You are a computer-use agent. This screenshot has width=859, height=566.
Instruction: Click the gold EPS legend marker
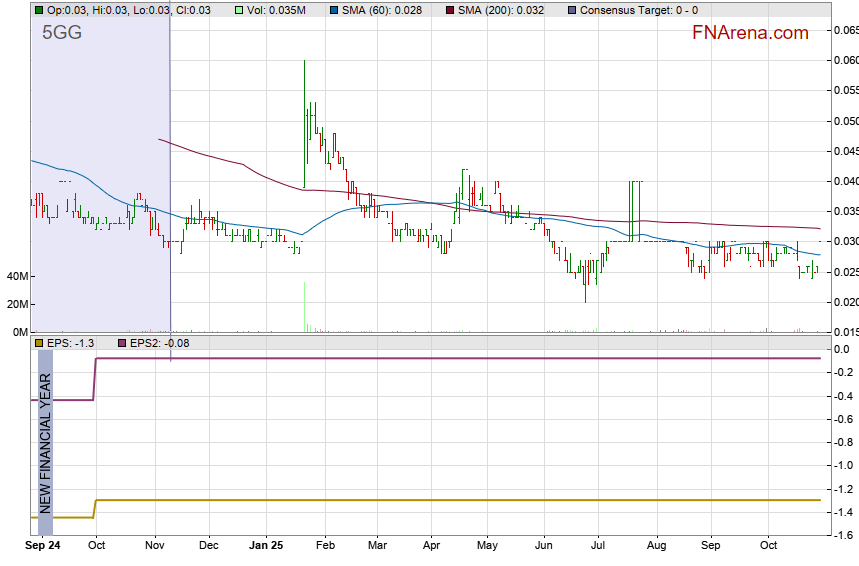pyautogui.click(x=38, y=343)
